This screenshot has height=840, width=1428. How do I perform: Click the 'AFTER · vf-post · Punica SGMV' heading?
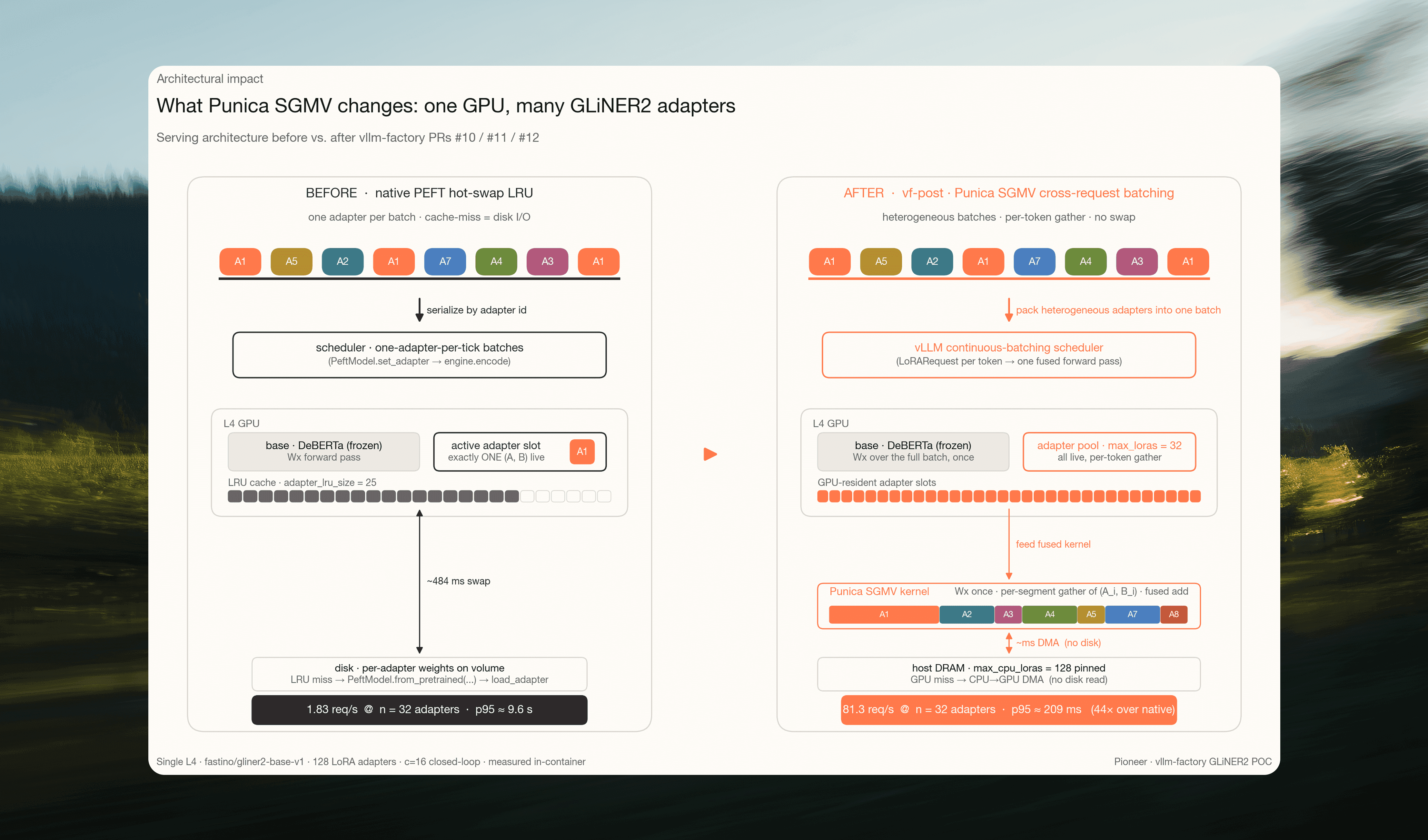1009,193
